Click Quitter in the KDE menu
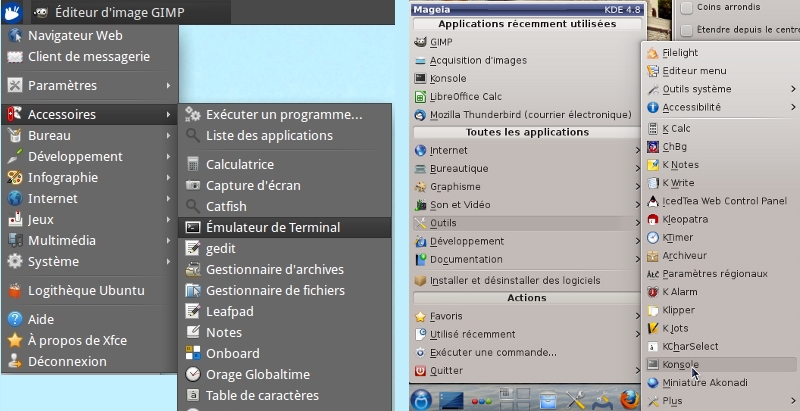The image size is (800, 411). [527, 371]
